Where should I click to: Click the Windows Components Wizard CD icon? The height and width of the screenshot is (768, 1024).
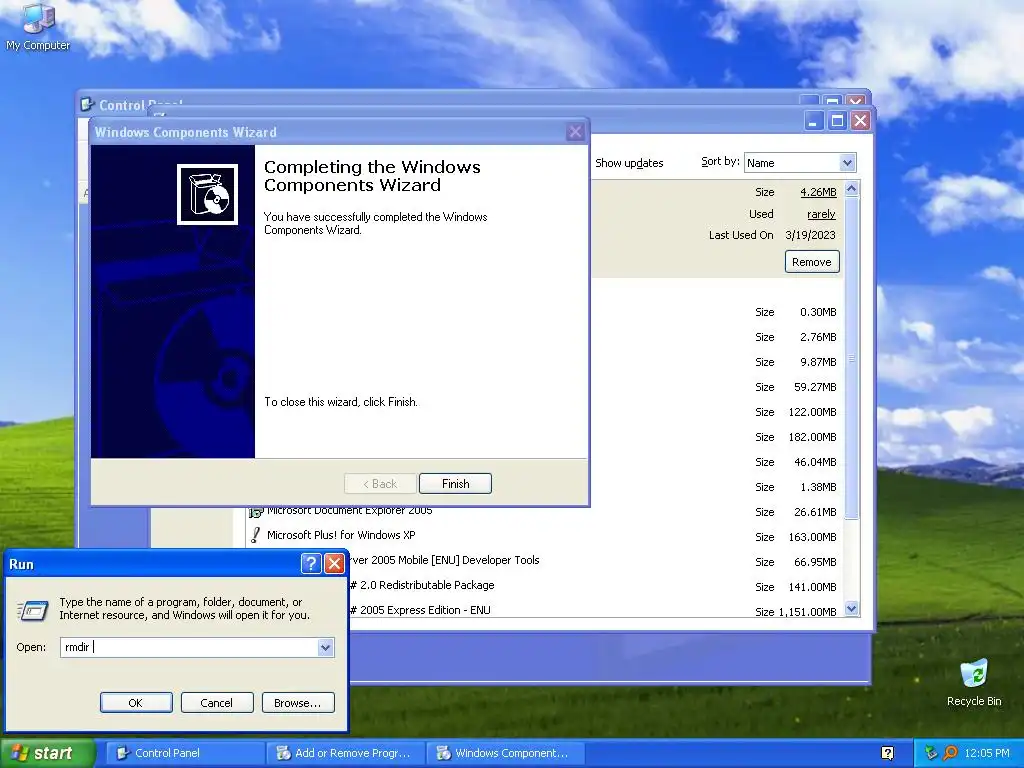pos(208,194)
